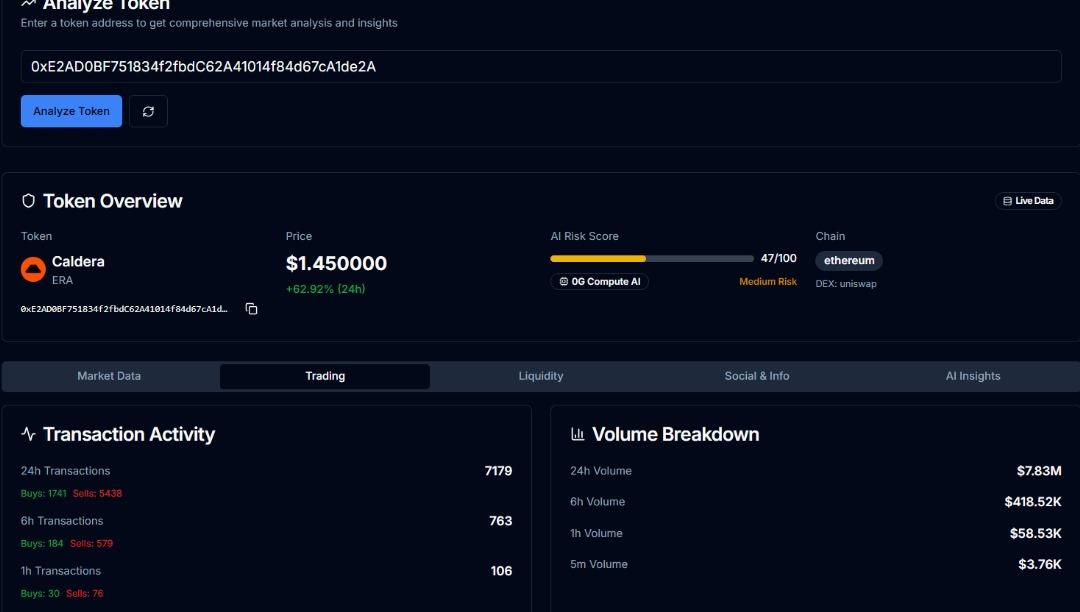The width and height of the screenshot is (1080, 612).
Task: Click the Transaction Activity heading
Action: point(129,434)
